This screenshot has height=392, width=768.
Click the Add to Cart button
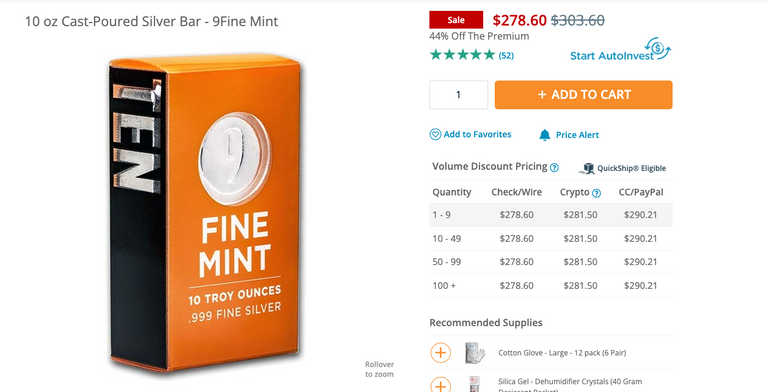(583, 95)
